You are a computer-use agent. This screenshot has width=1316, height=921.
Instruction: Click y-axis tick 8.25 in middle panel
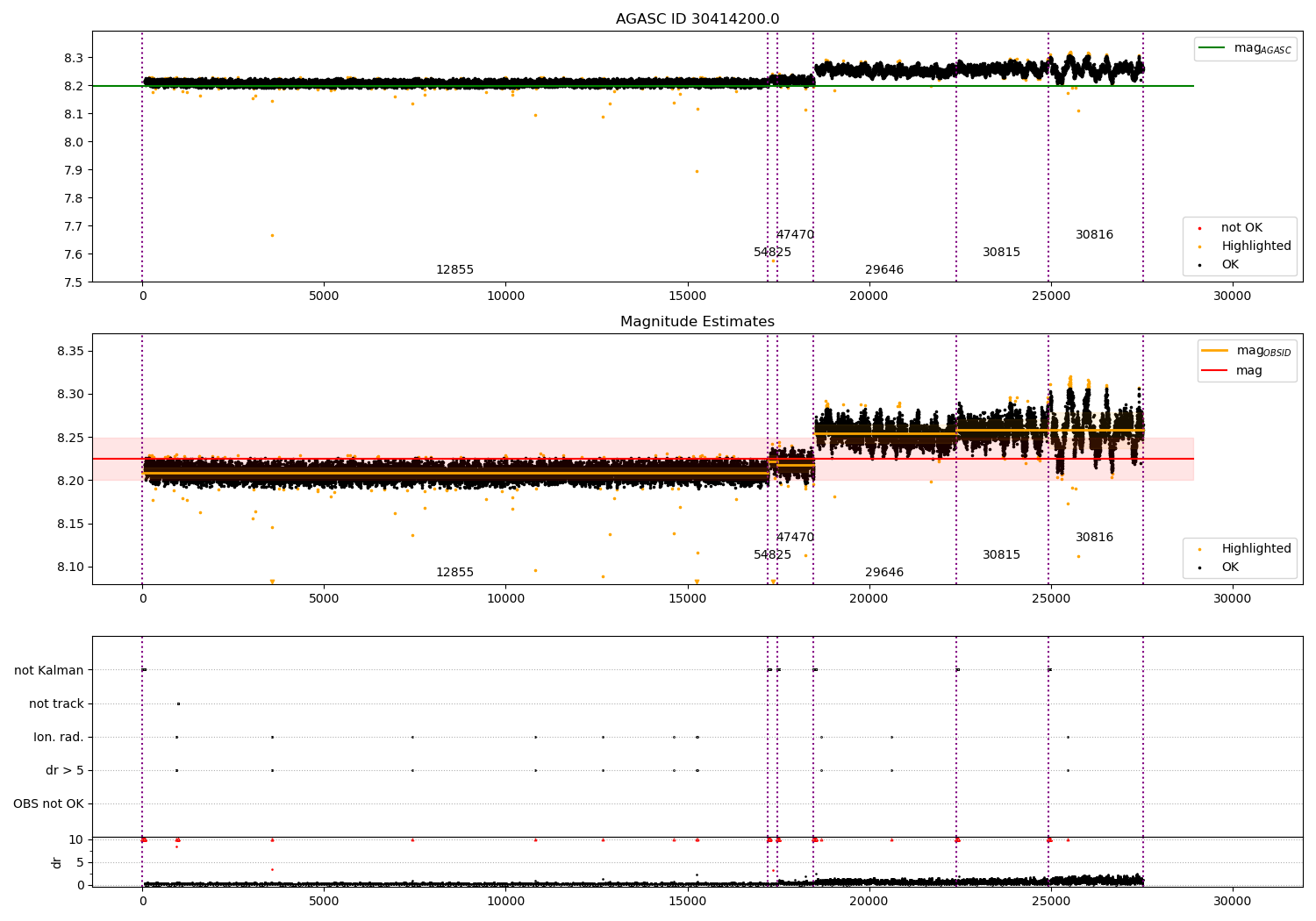coord(70,438)
